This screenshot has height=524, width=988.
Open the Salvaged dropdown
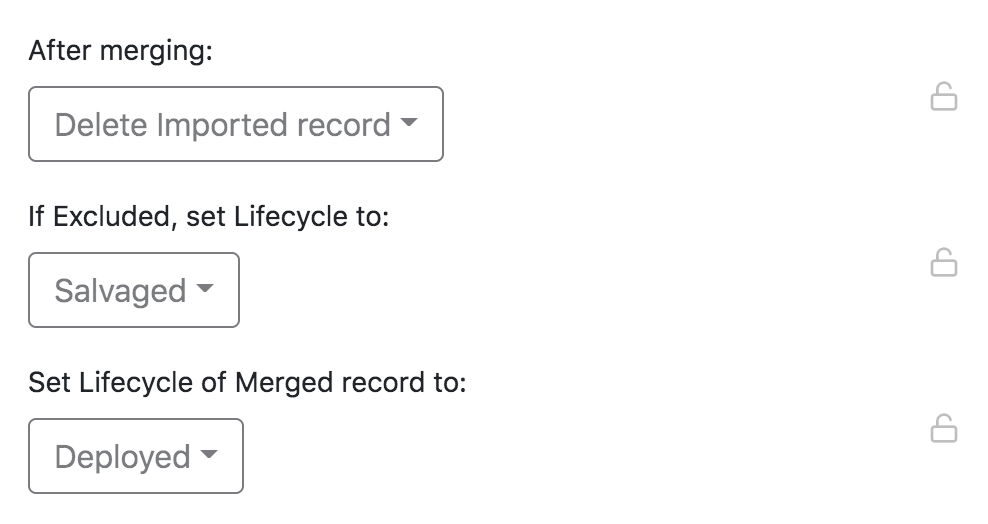pos(134,290)
